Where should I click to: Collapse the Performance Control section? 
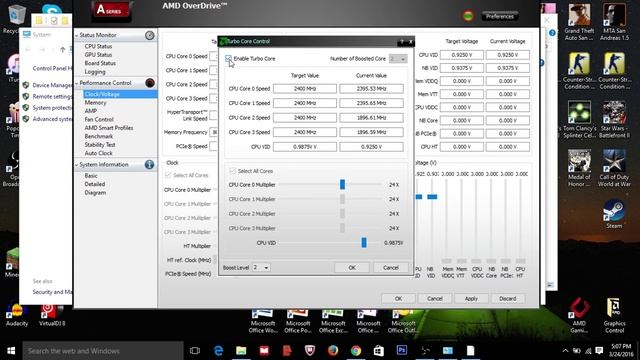tap(76, 83)
